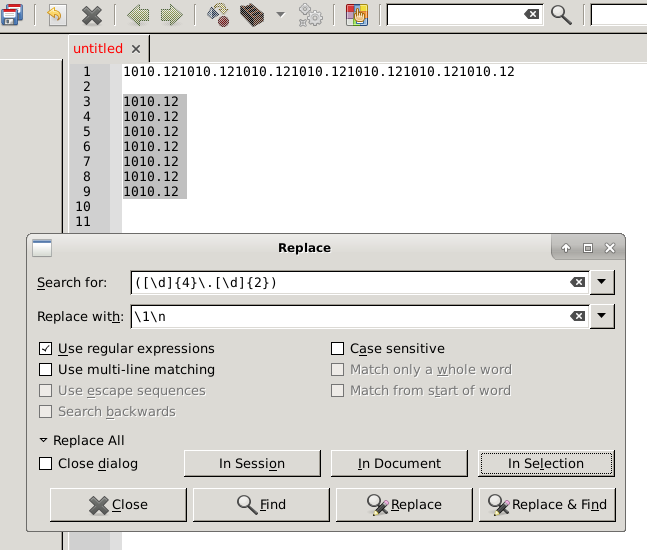The image size is (647, 550).
Task: Close the untitled tab
Action: click(x=136, y=49)
